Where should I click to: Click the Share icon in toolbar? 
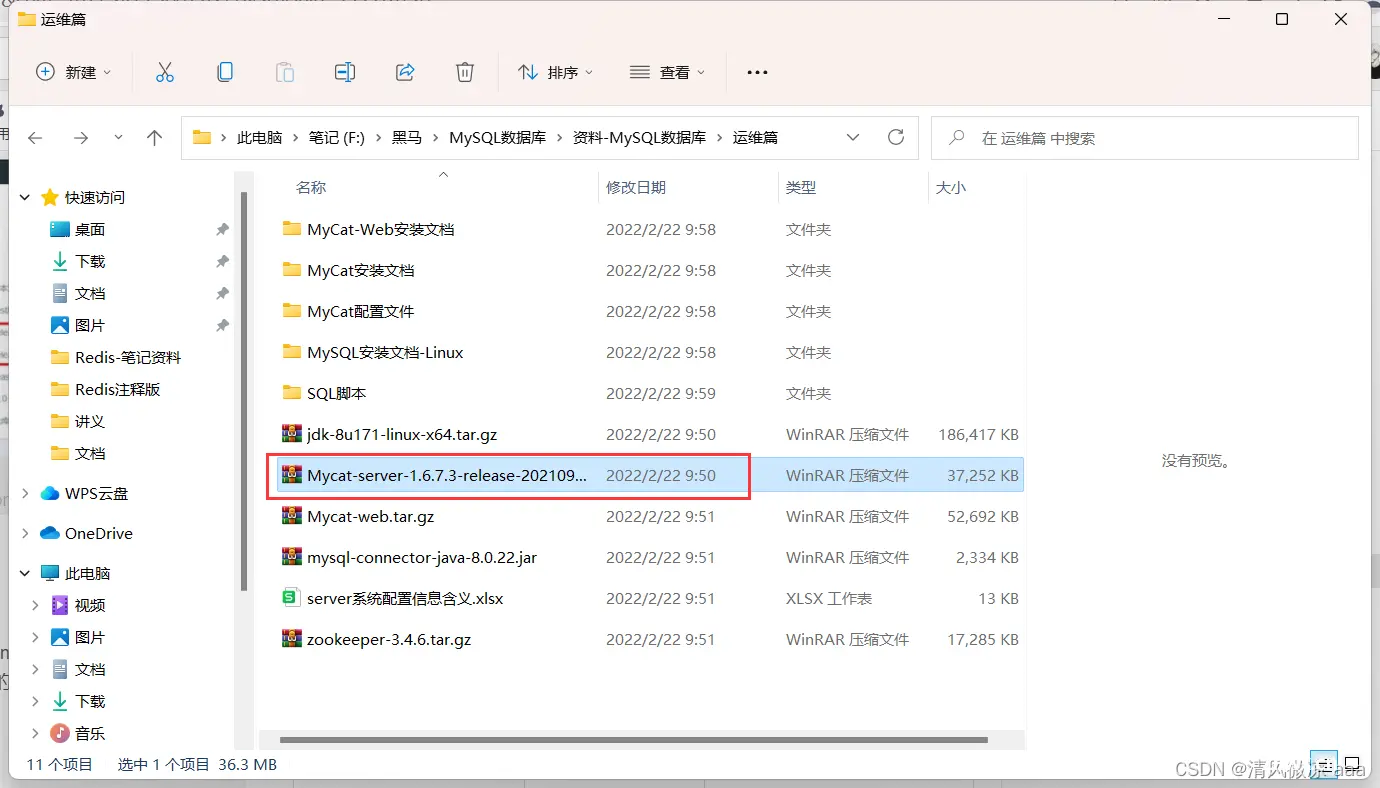click(405, 72)
